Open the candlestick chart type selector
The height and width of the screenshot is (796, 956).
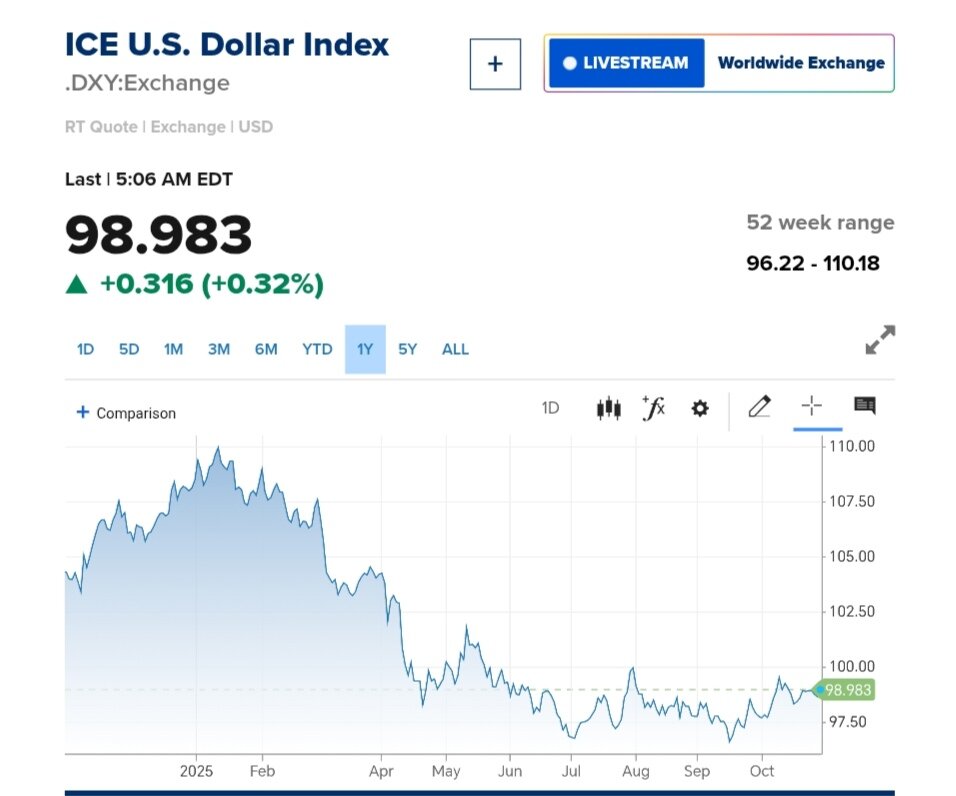[x=608, y=408]
